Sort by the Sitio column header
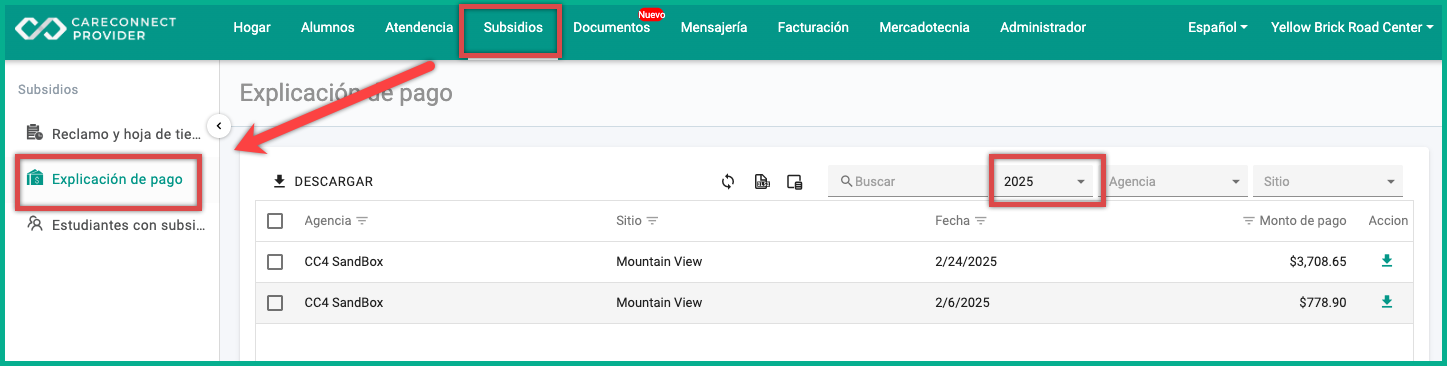This screenshot has height=366, width=1447. [629, 221]
